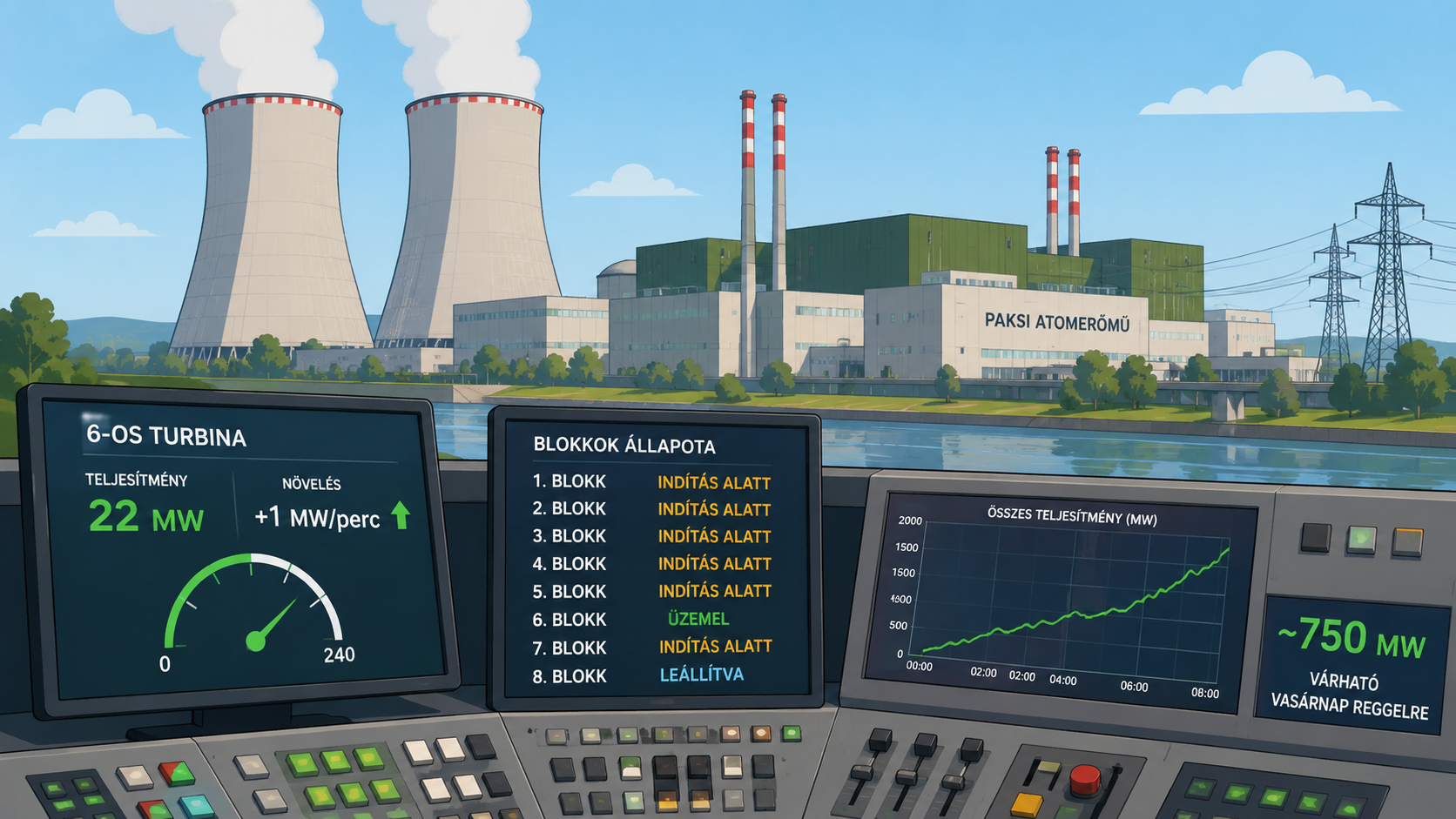Click the '500' y-axis label on the chart
Viewport: 1456px width, 819px height.
click(x=898, y=626)
